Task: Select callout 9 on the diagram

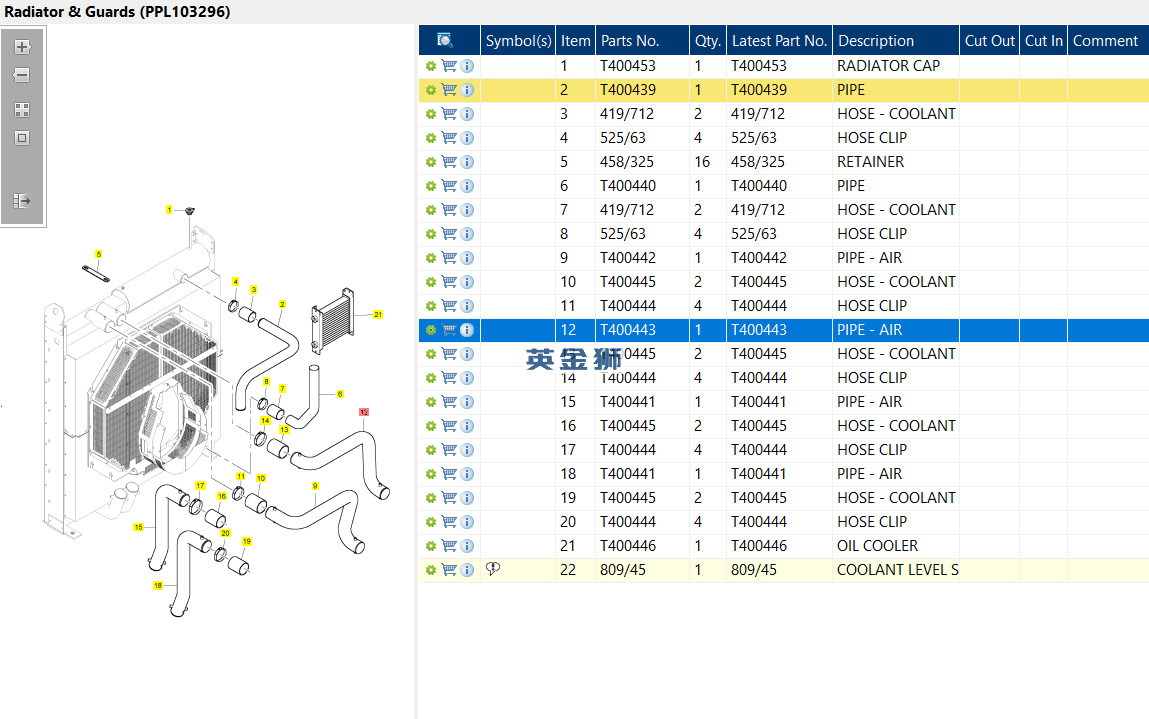Action: click(x=315, y=486)
